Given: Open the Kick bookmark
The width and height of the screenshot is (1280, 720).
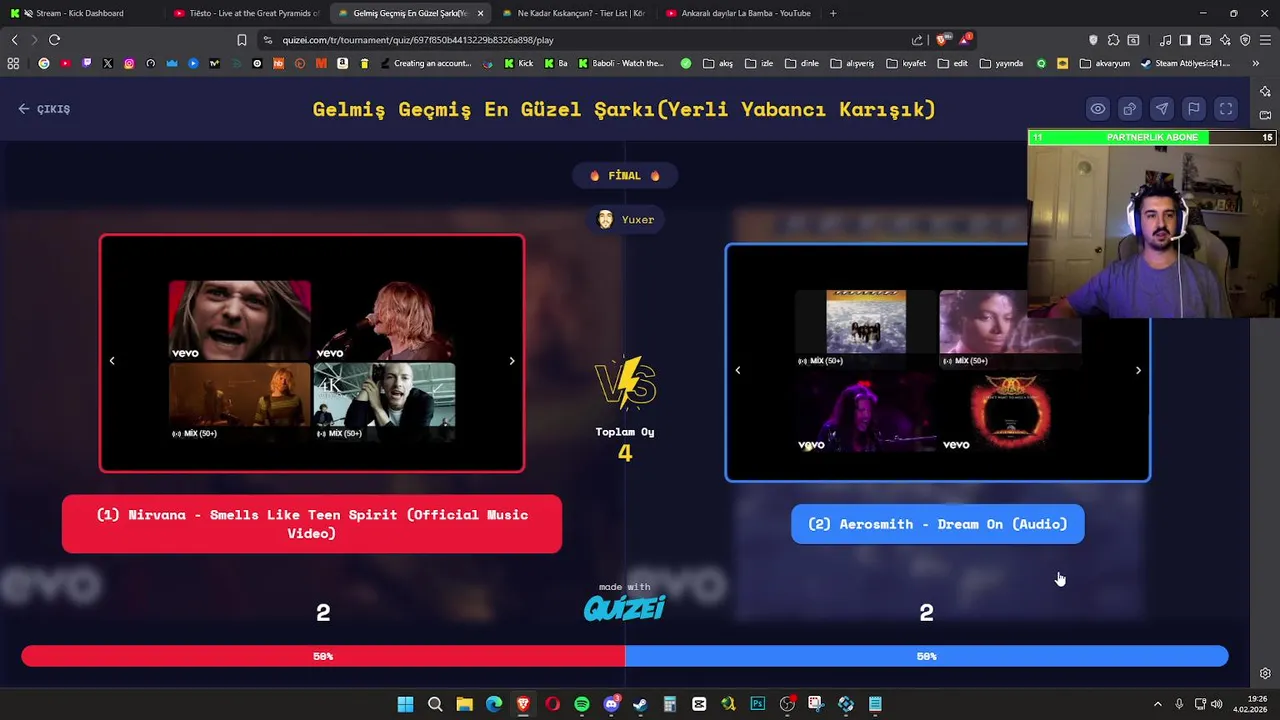Looking at the screenshot, I should click(x=519, y=63).
